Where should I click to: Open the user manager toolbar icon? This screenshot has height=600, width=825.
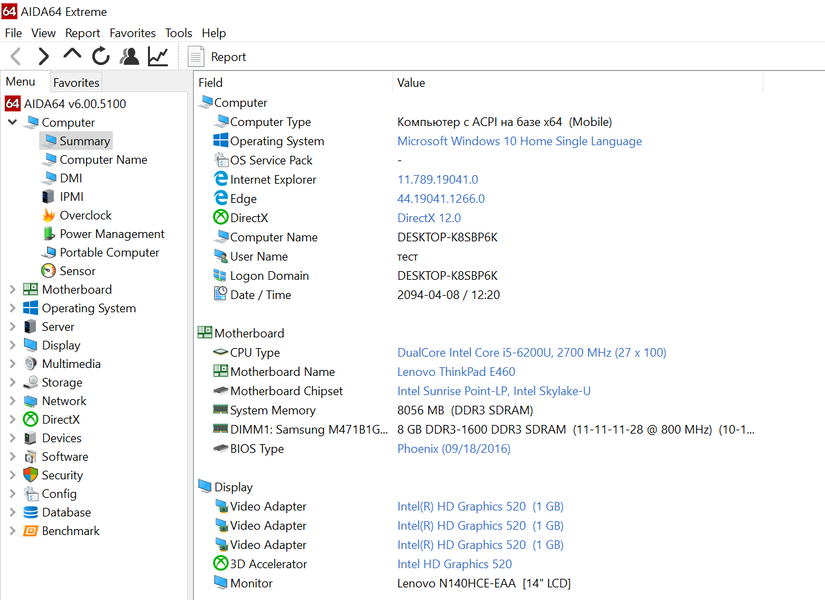coord(129,56)
